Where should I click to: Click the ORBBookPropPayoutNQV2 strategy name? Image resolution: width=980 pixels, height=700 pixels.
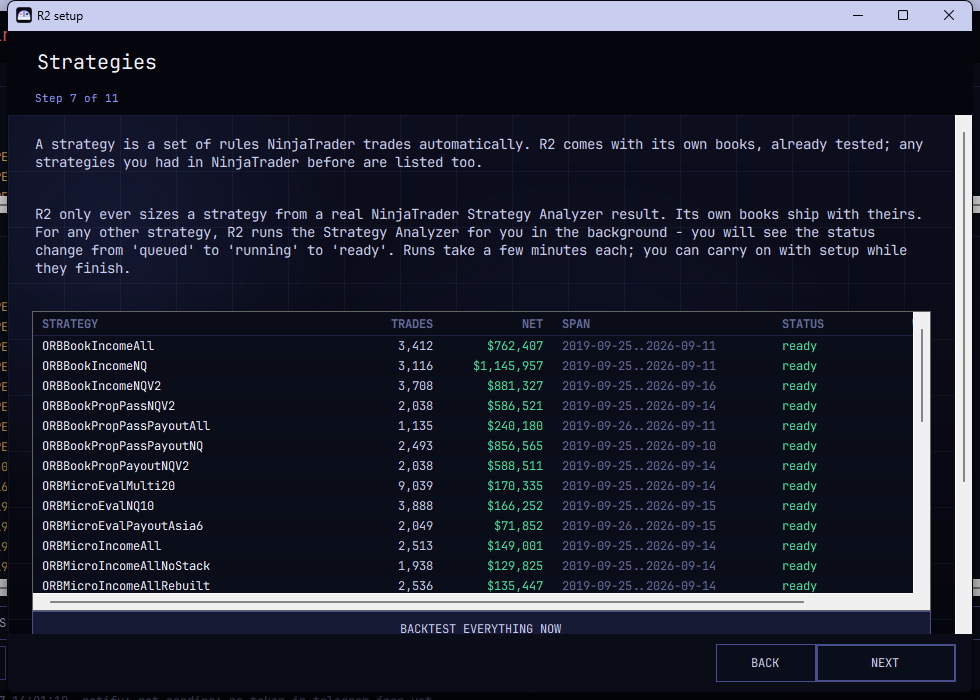click(x=115, y=466)
